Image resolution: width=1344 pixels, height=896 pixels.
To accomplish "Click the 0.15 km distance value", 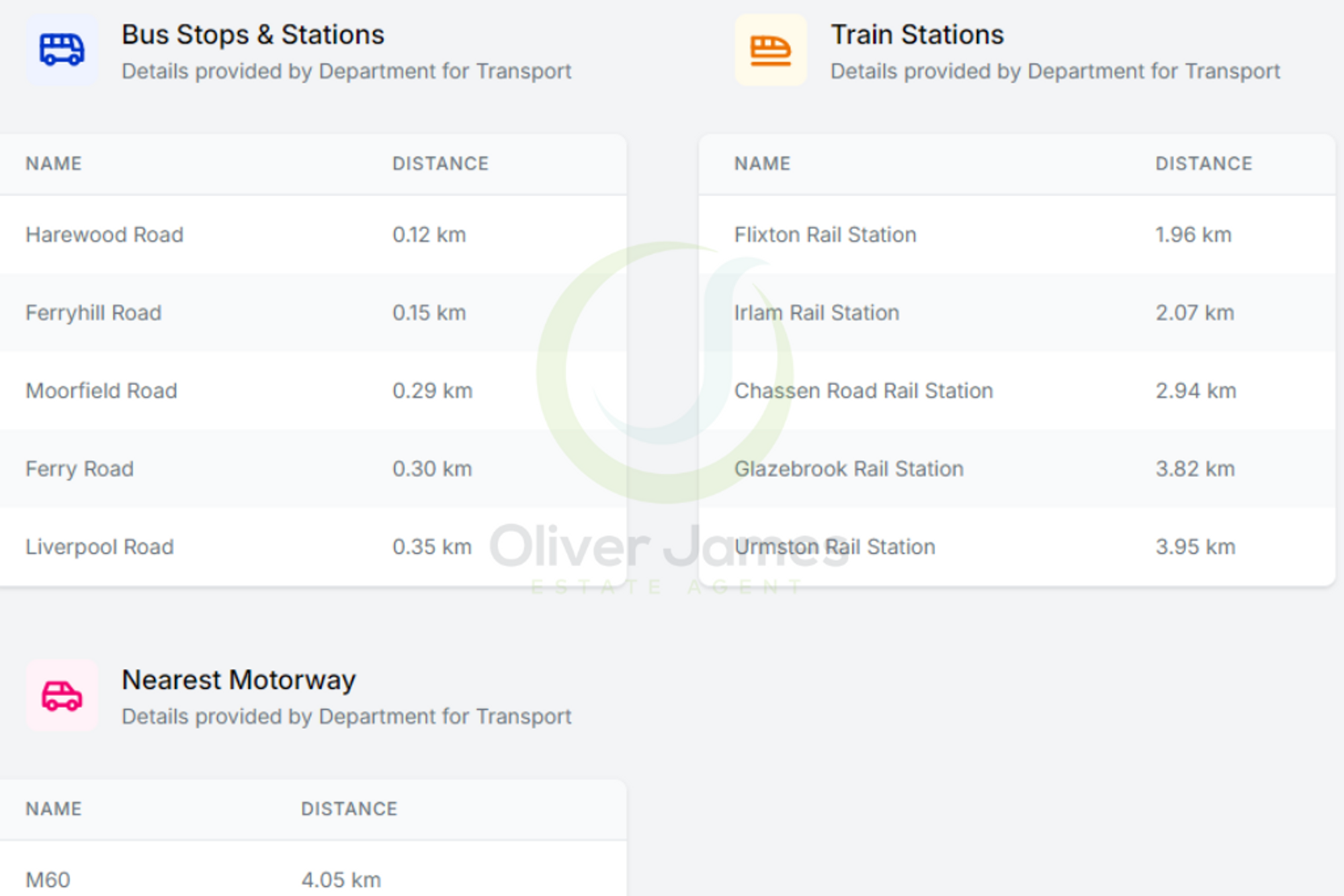I will coord(429,313).
